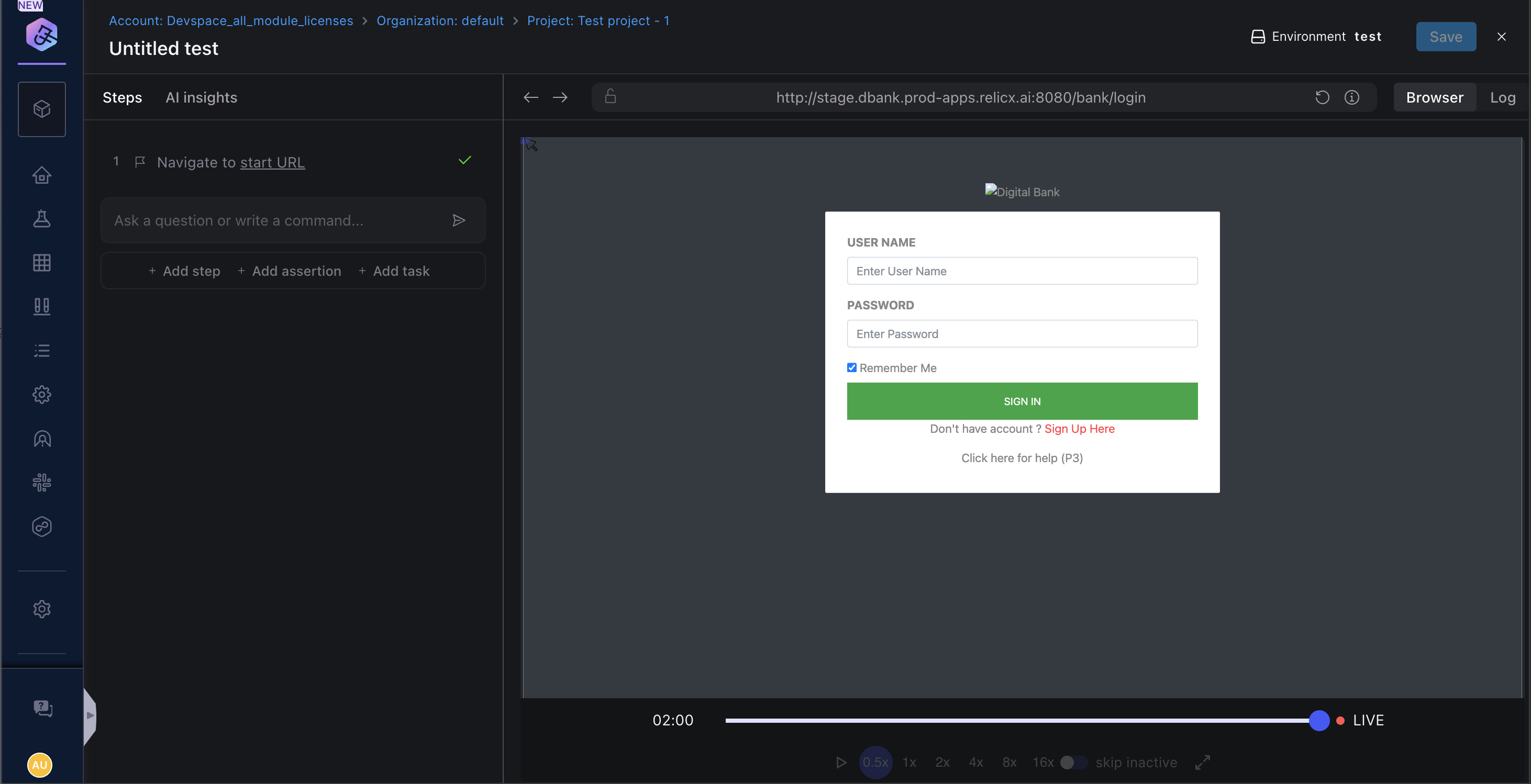Open the Add step menu
Viewport: 1531px width, 784px height.
[x=184, y=271]
